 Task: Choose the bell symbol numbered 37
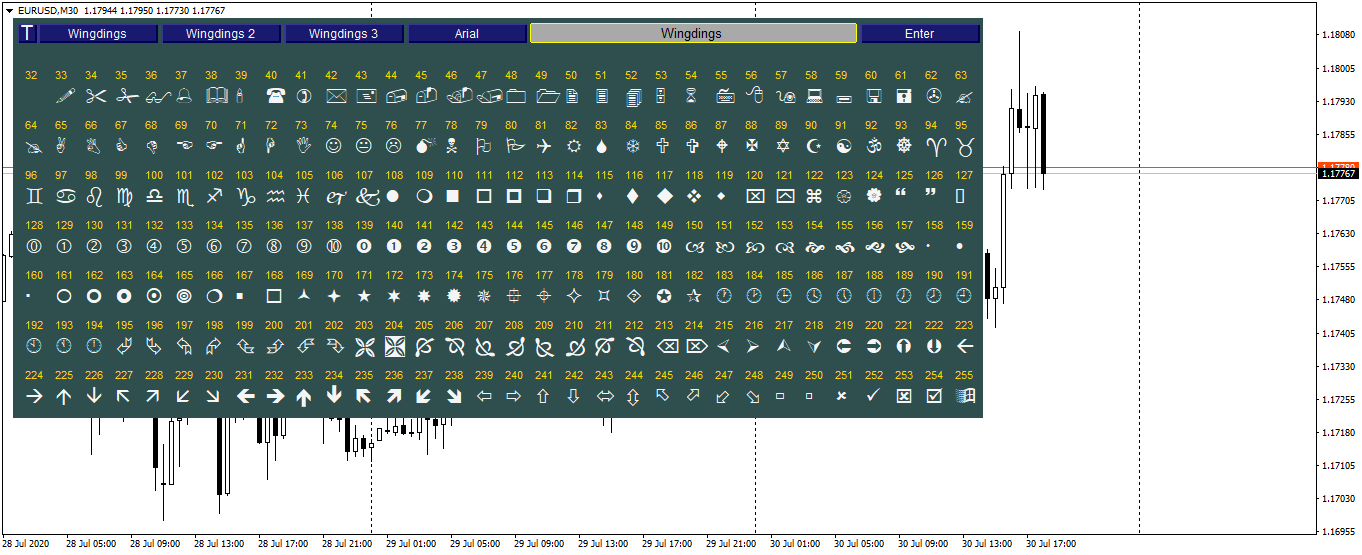(184, 96)
